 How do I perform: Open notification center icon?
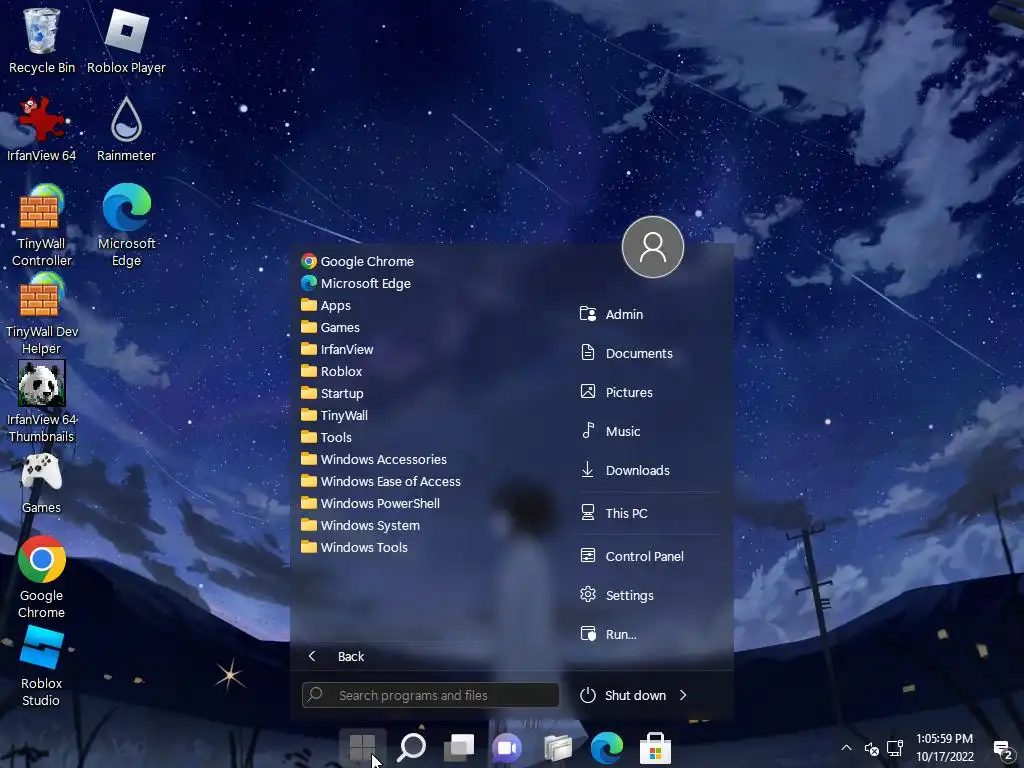tap(1002, 750)
